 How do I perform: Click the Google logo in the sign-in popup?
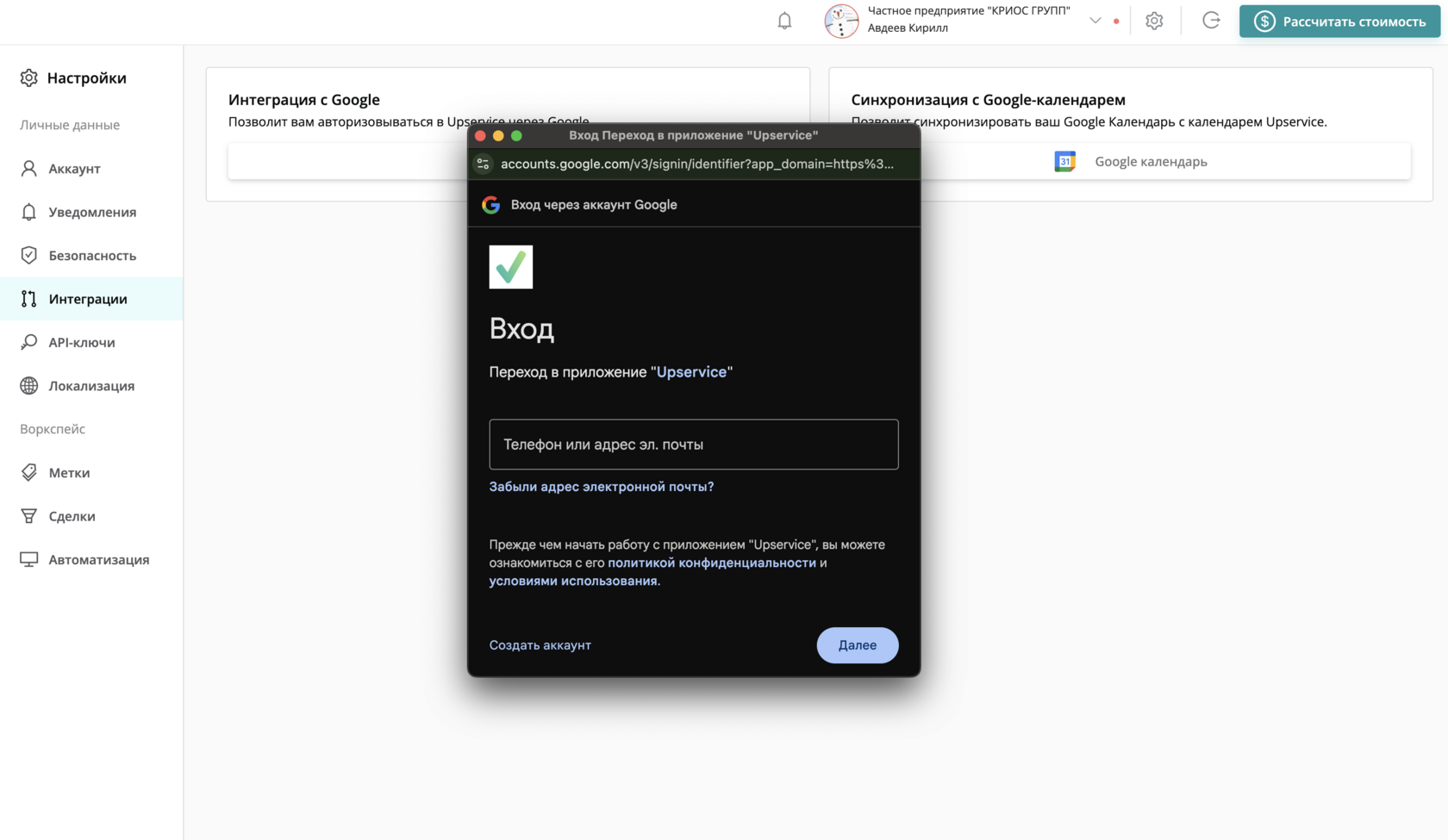click(x=491, y=205)
